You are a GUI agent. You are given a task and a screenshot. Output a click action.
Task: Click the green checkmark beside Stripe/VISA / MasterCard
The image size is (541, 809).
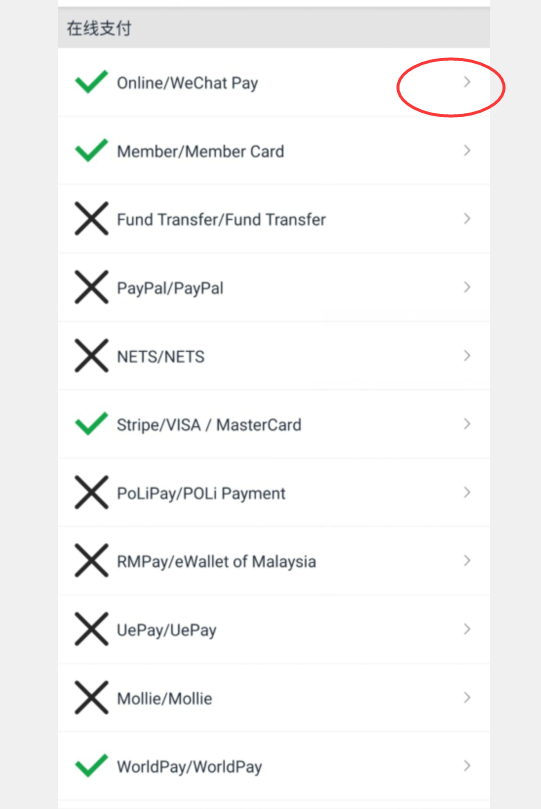coord(91,424)
